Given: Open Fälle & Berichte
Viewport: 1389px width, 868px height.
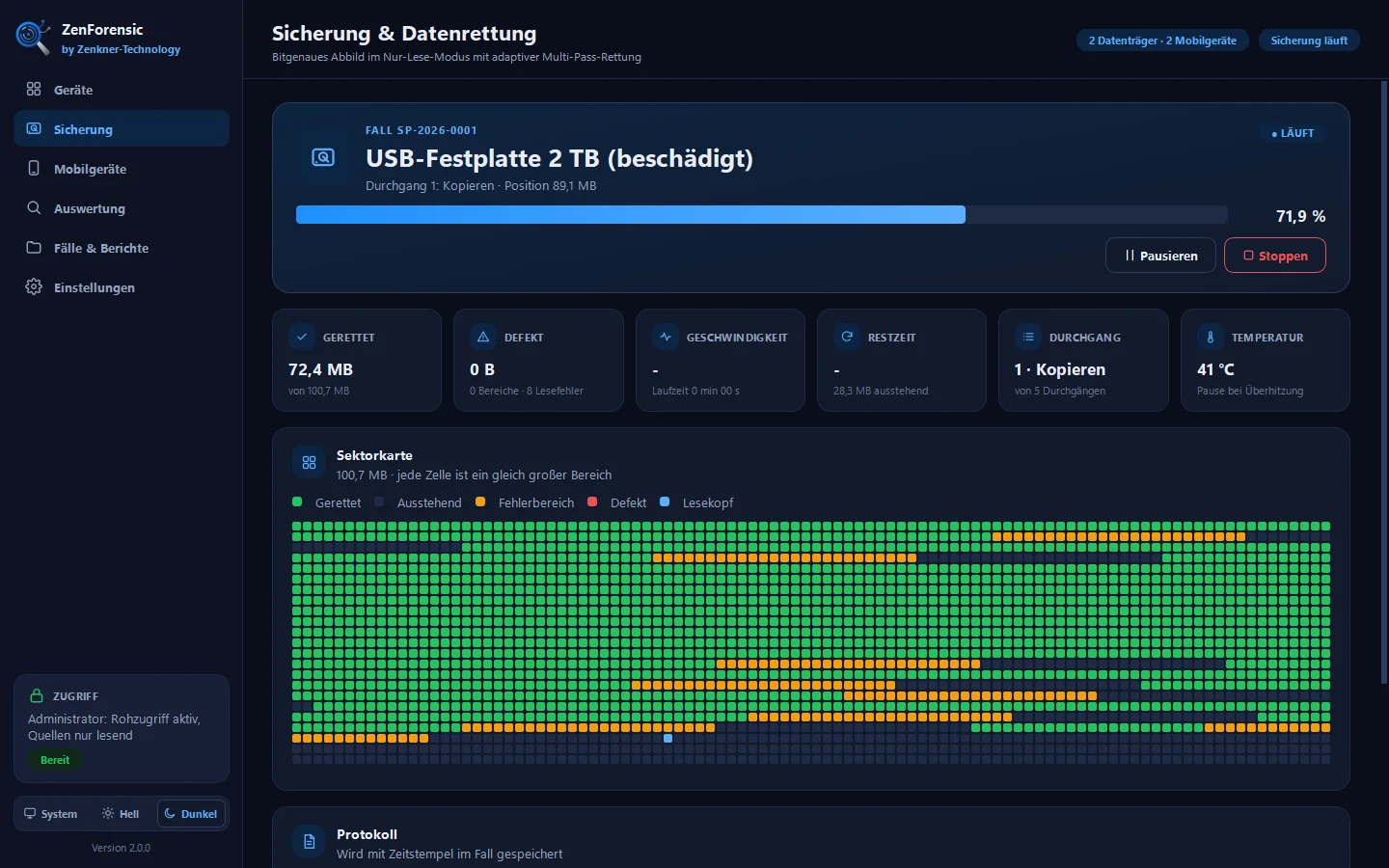Looking at the screenshot, I should pyautogui.click(x=122, y=248).
